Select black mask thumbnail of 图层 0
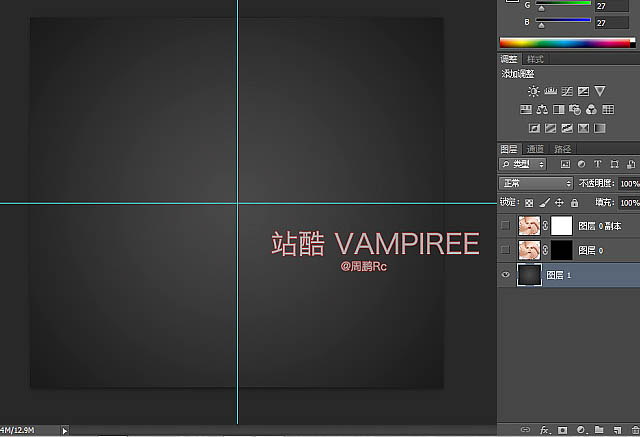 point(562,250)
